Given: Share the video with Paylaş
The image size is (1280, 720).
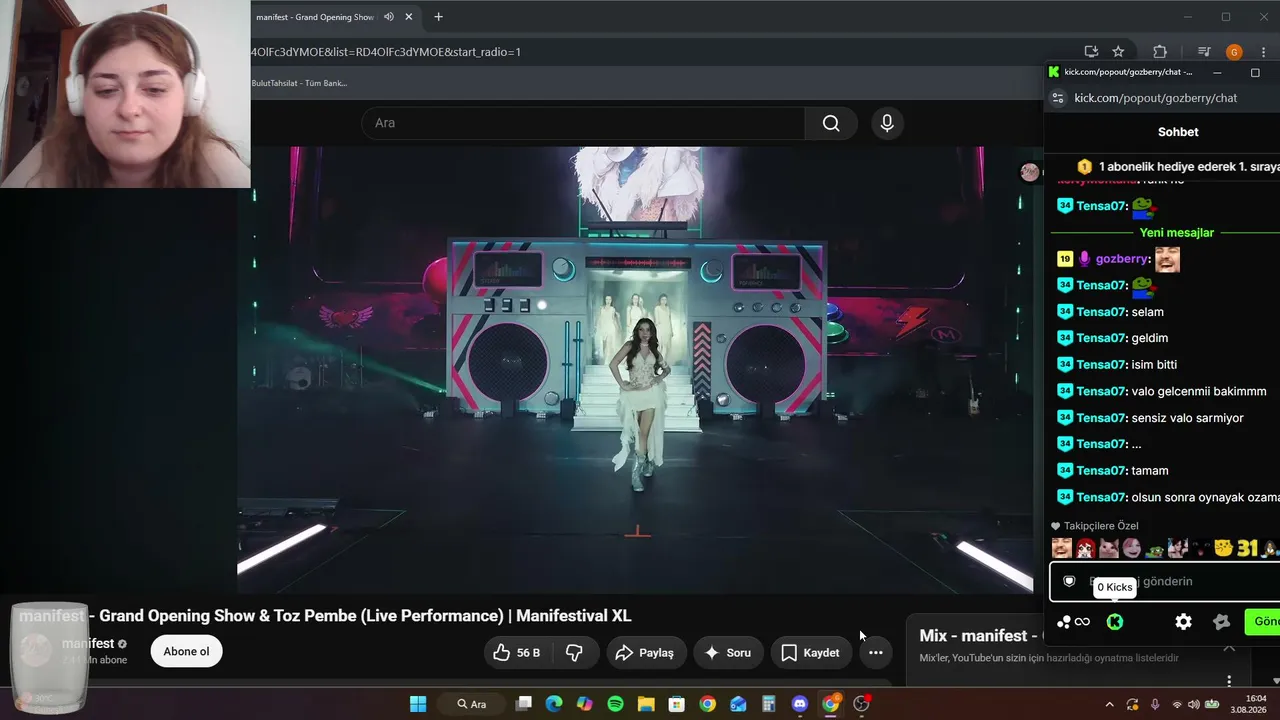Looking at the screenshot, I should coord(644,653).
